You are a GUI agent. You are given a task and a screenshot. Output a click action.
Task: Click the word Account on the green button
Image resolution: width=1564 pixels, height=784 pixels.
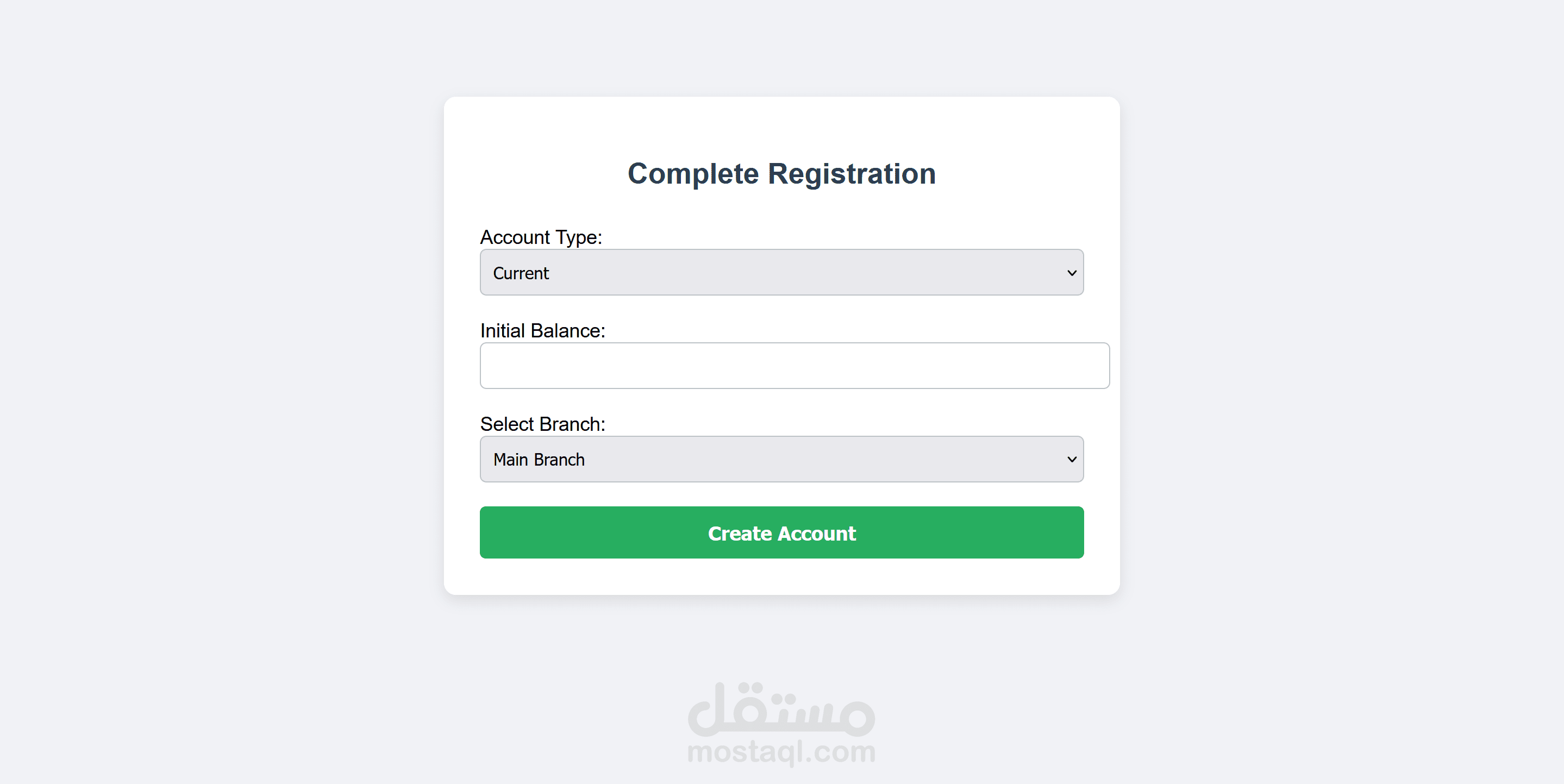[817, 534]
